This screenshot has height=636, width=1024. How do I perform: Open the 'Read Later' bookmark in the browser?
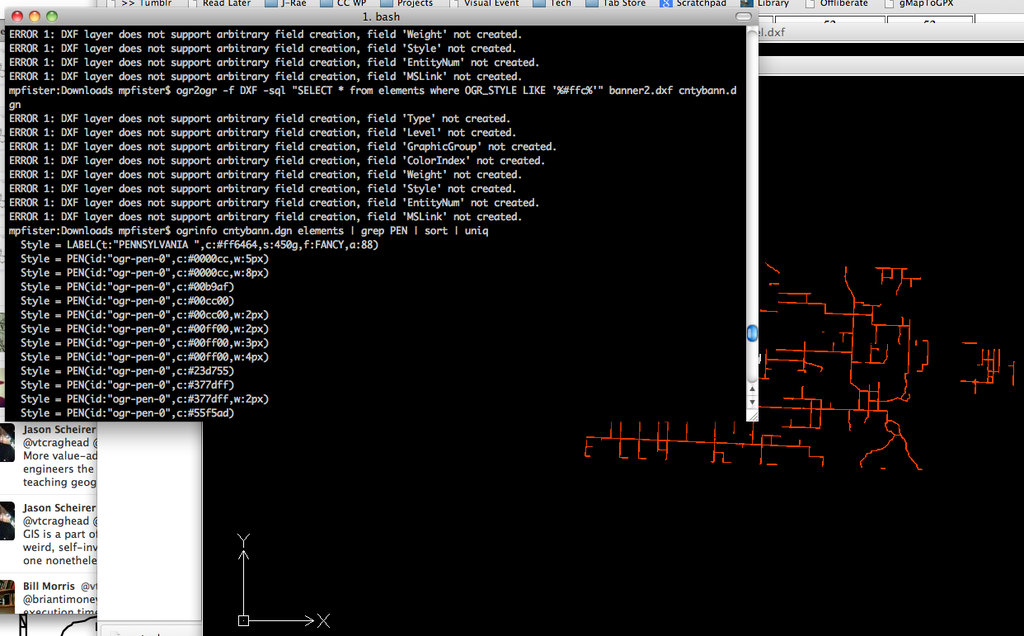tap(220, 3)
